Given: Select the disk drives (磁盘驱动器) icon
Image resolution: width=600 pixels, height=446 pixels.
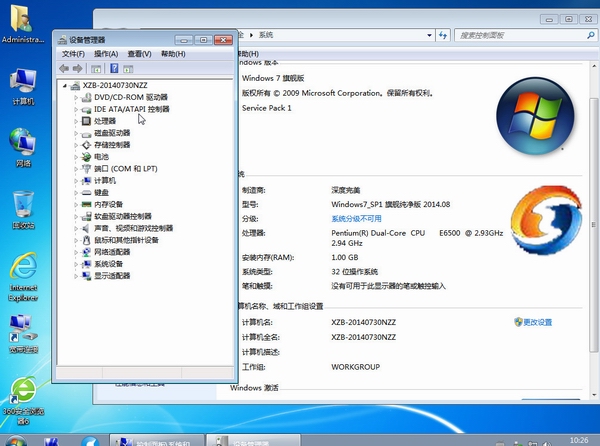Looking at the screenshot, I should 86,133.
